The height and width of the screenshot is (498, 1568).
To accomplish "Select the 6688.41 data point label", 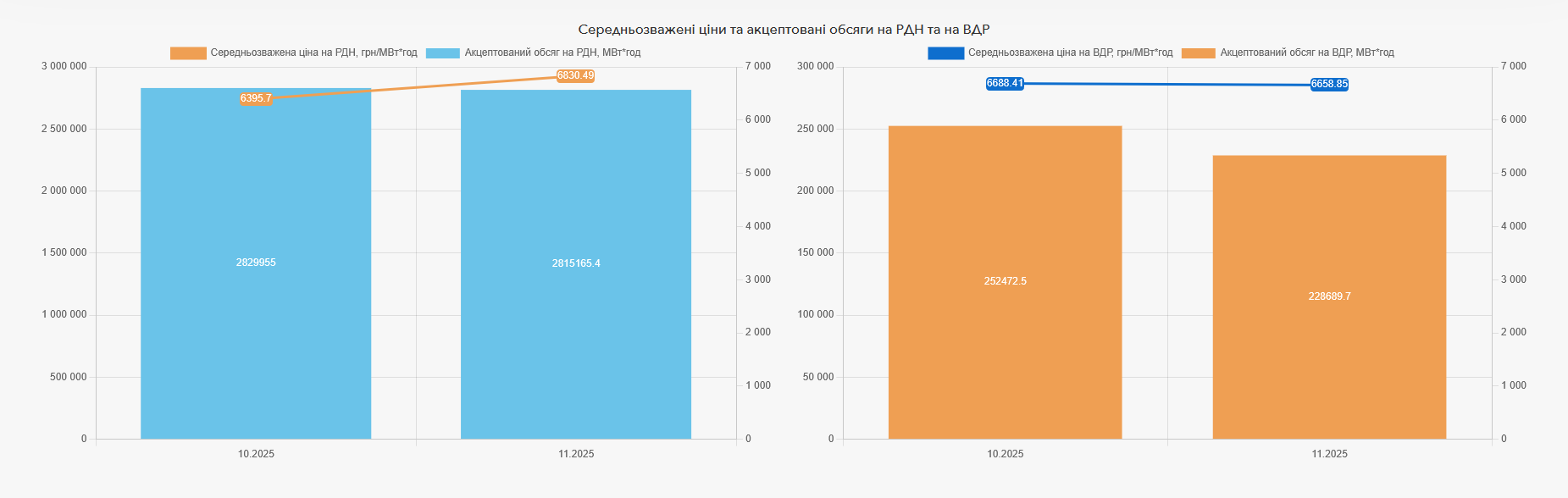I will pos(1005,84).
